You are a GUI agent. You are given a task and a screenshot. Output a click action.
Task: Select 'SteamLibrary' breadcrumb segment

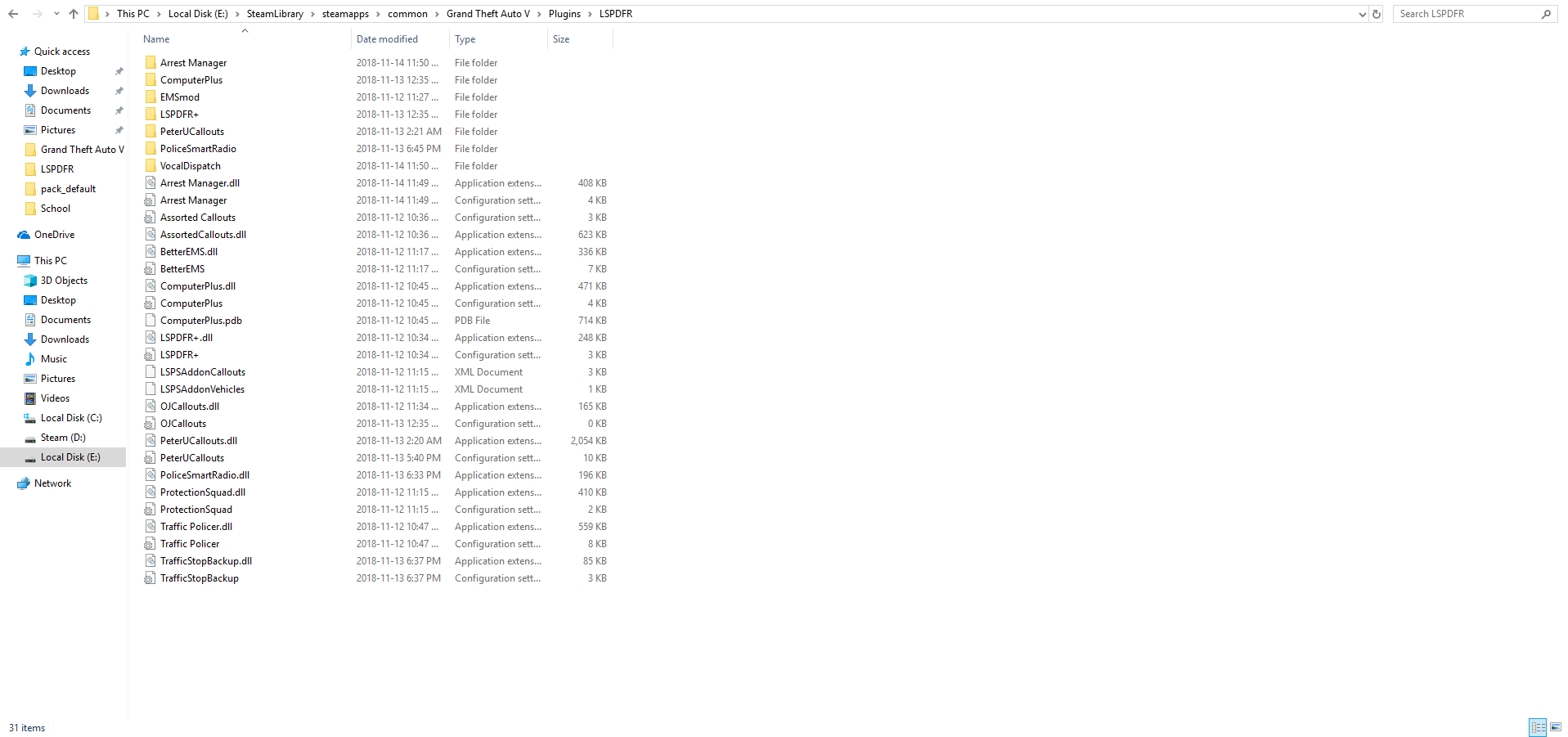point(275,14)
